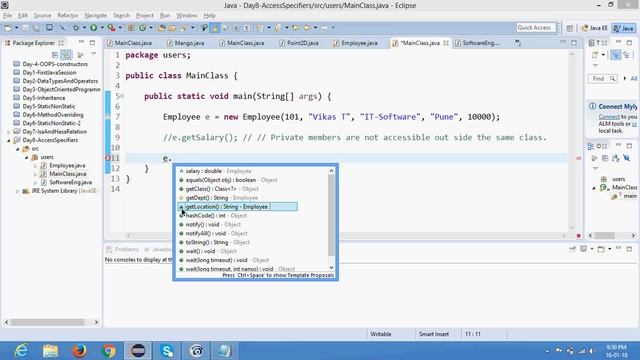
Task: Open the Package Explorer view menu triangle
Action: 93,54
